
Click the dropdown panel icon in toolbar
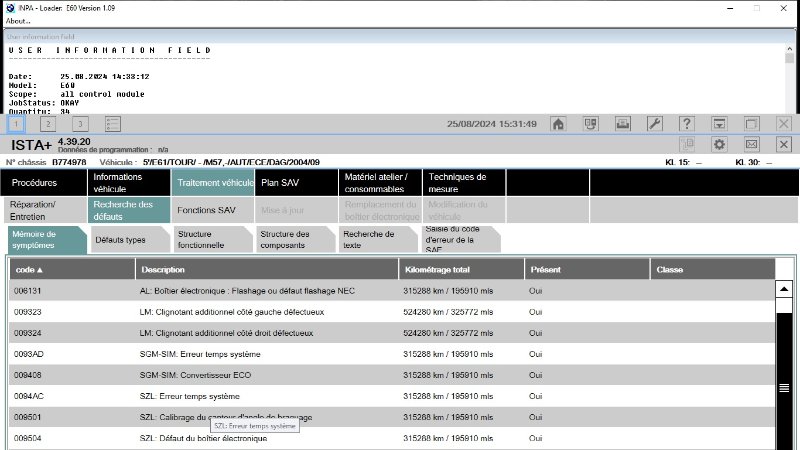coord(719,124)
